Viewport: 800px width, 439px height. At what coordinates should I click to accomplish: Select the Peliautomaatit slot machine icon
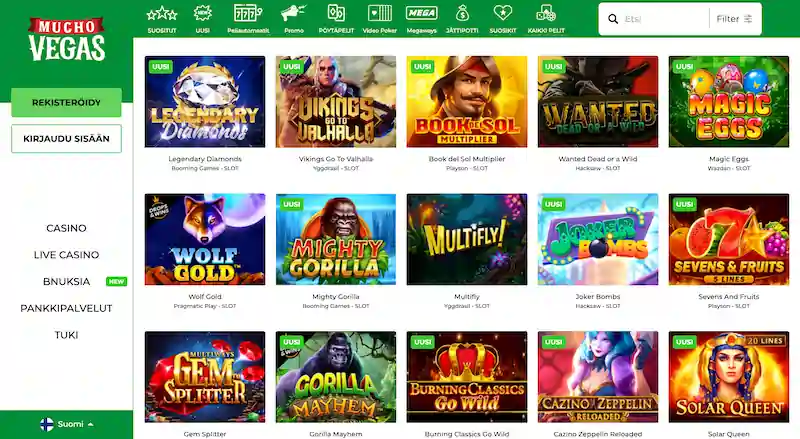[248, 13]
